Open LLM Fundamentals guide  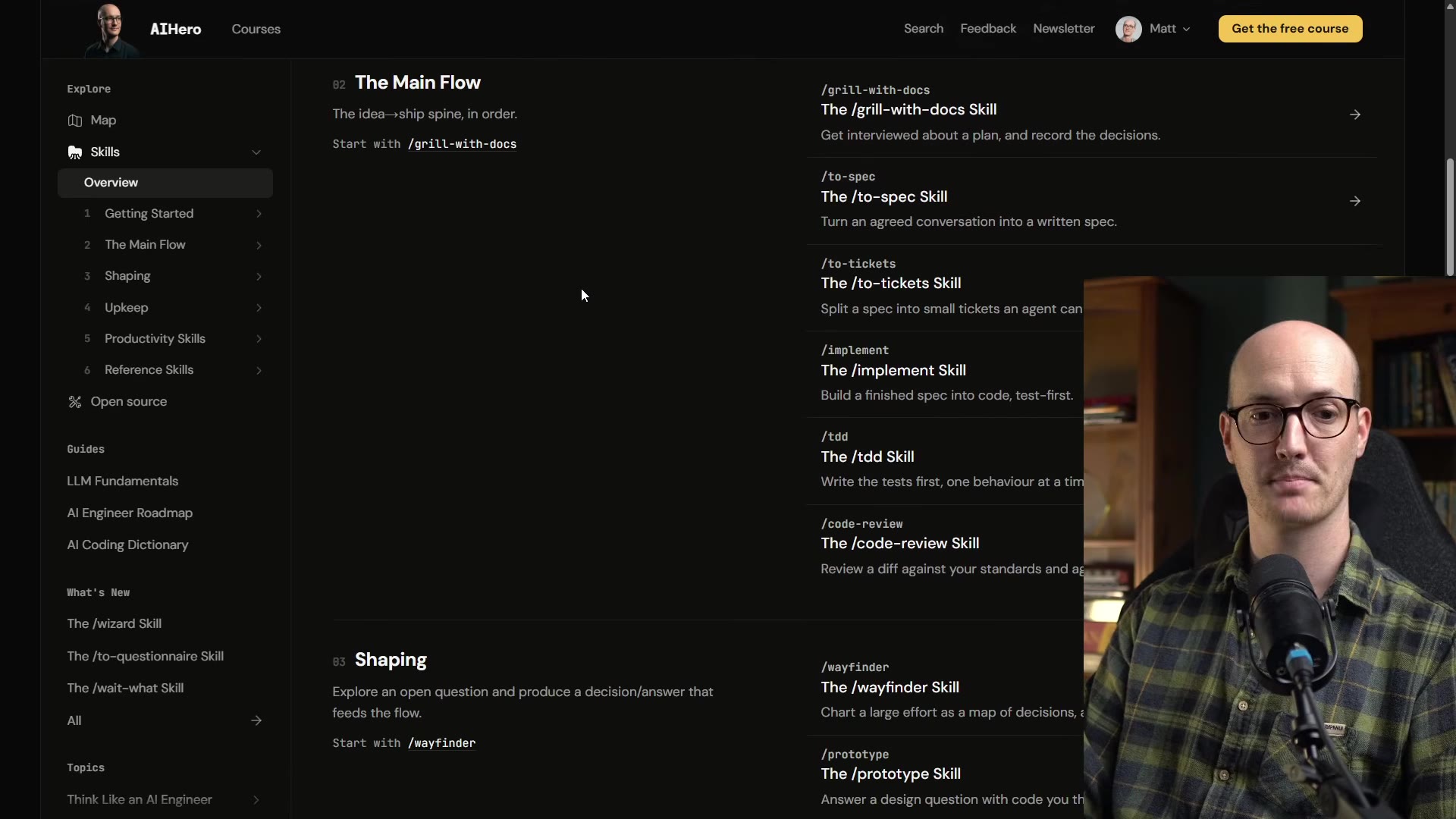123,481
